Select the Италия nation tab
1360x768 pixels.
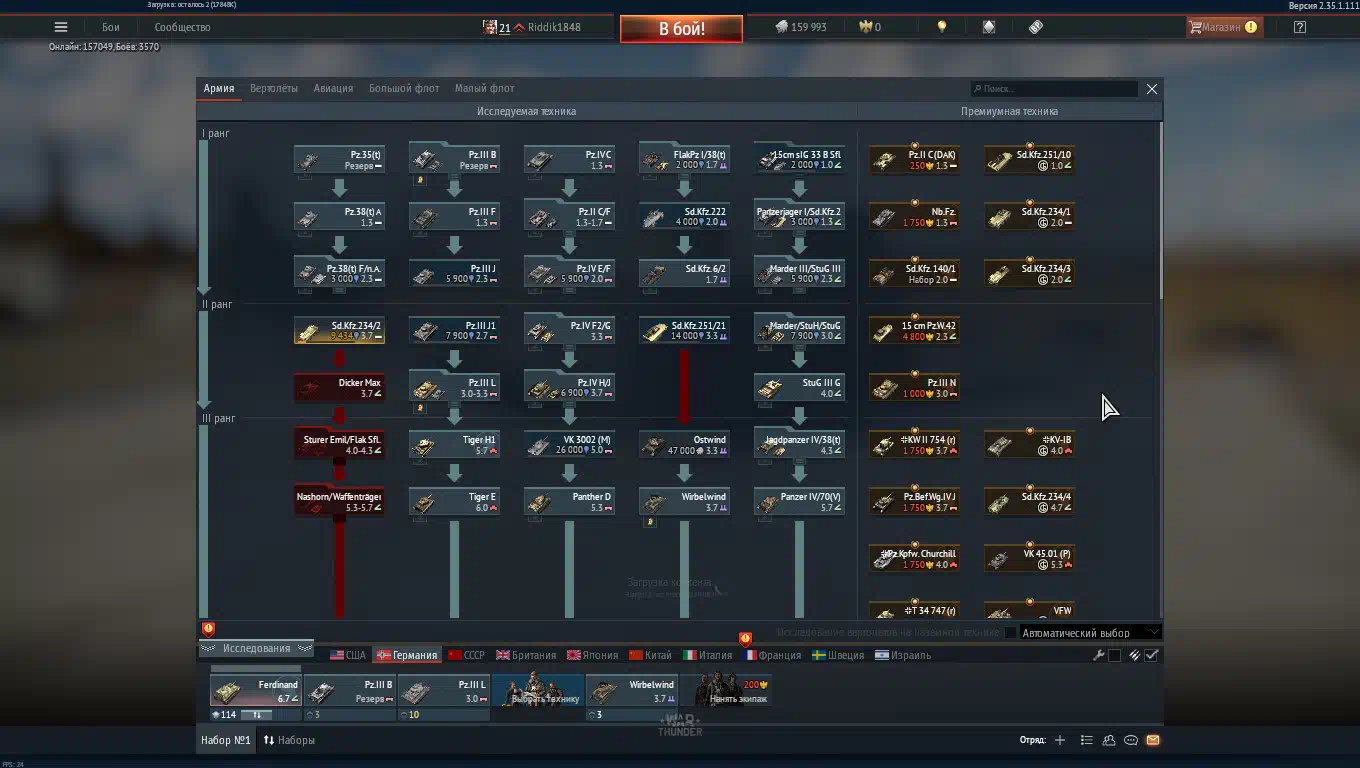coord(708,655)
